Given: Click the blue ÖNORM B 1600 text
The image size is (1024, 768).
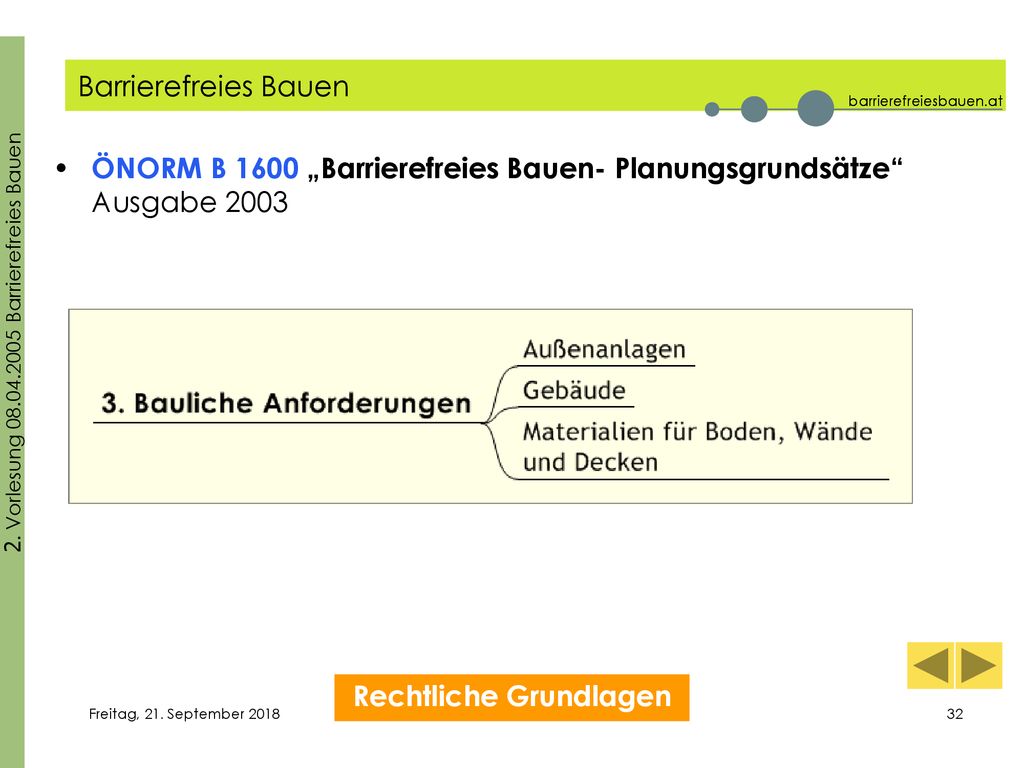Looking at the screenshot, I should tap(195, 168).
